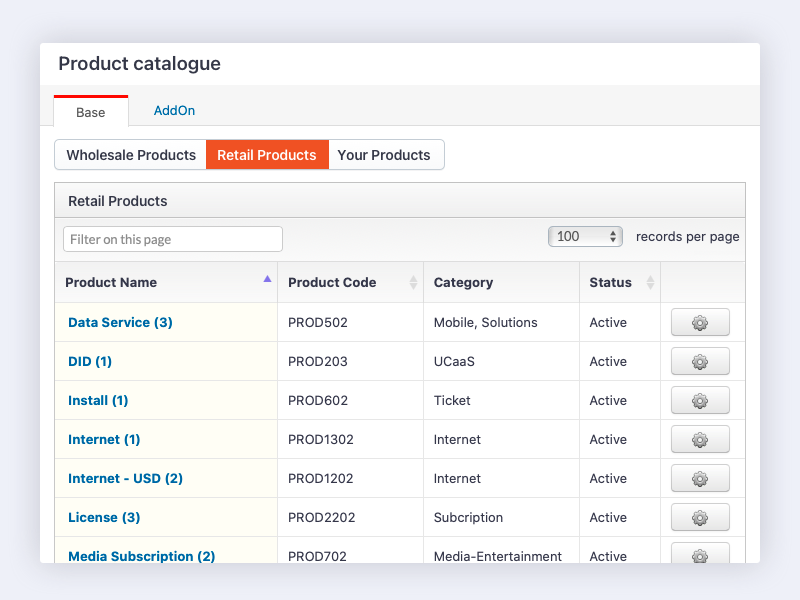Select the Your Products tab
The height and width of the screenshot is (600, 800).
[x=386, y=155]
